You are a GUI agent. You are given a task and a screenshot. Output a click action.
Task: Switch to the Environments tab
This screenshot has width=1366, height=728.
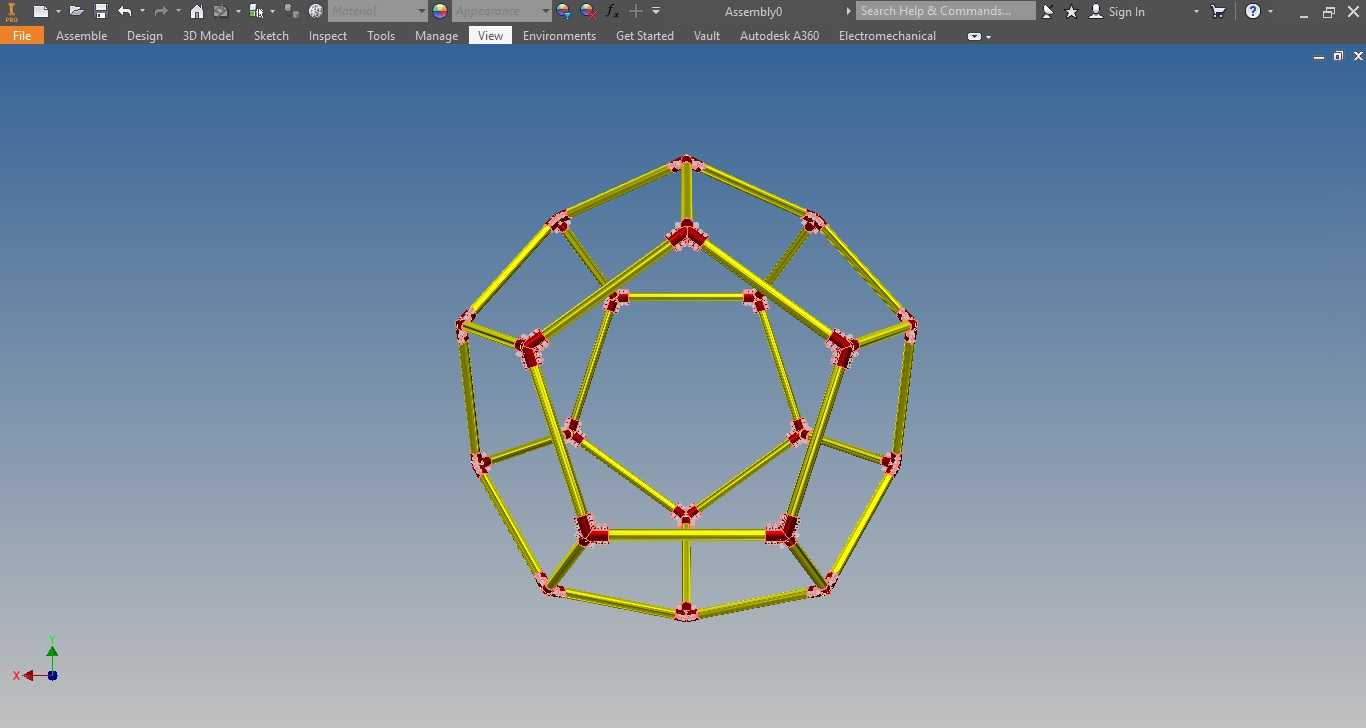[559, 35]
